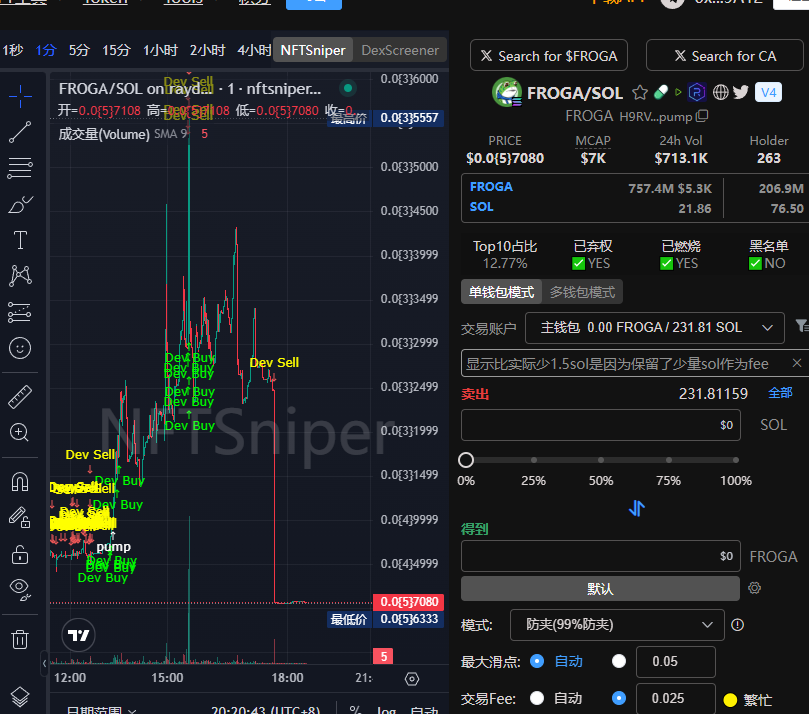This screenshot has height=714, width=809.
Task: Select the NFTSniper chart tab
Action: (x=313, y=51)
